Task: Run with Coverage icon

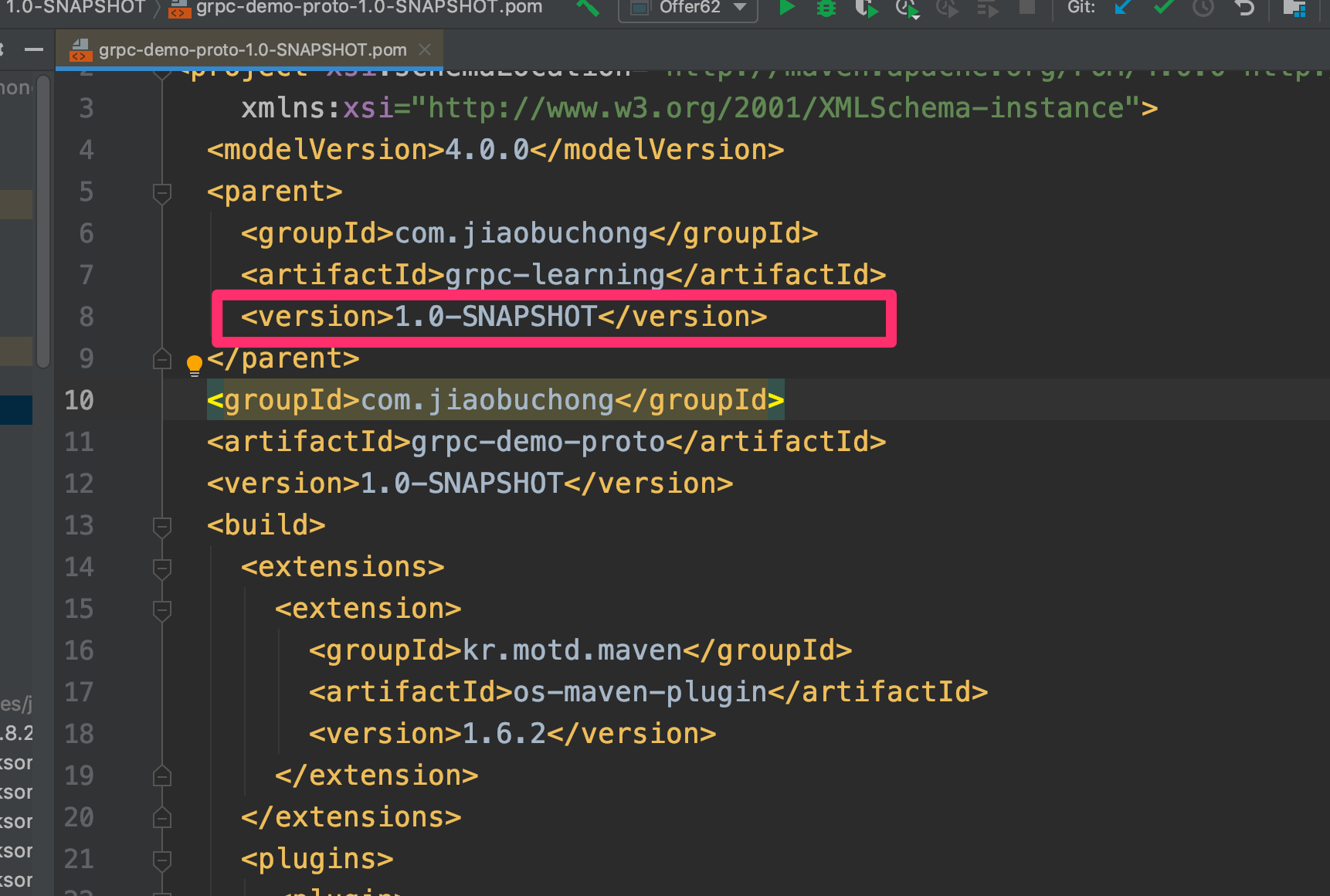Action: pos(867,8)
